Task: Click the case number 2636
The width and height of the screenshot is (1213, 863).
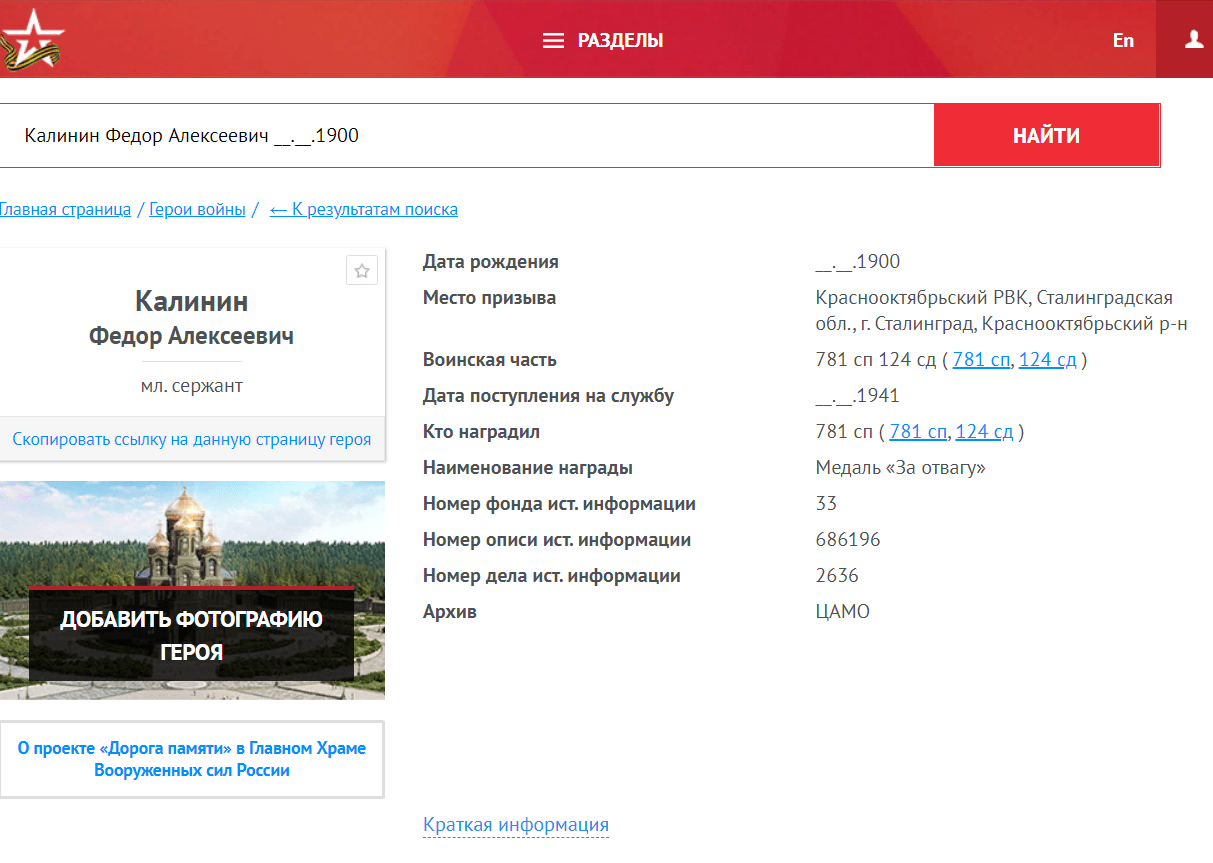Action: [837, 576]
